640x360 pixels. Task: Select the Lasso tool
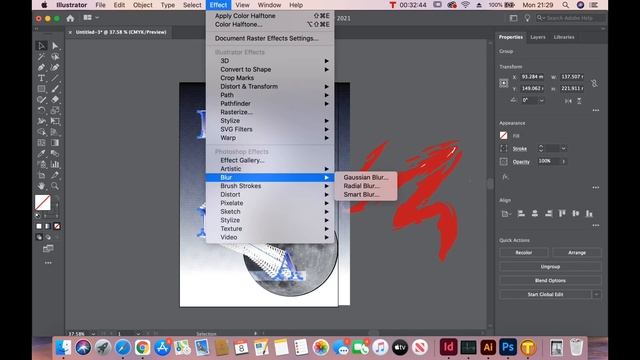[55, 57]
